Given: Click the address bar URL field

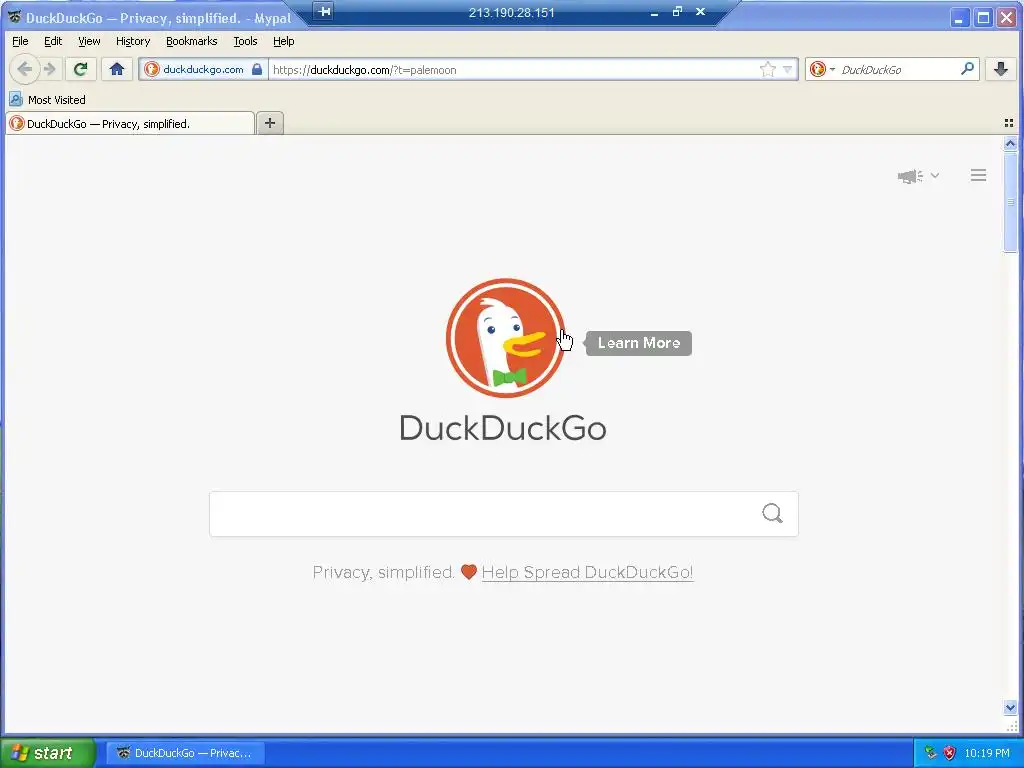Looking at the screenshot, I should point(513,69).
